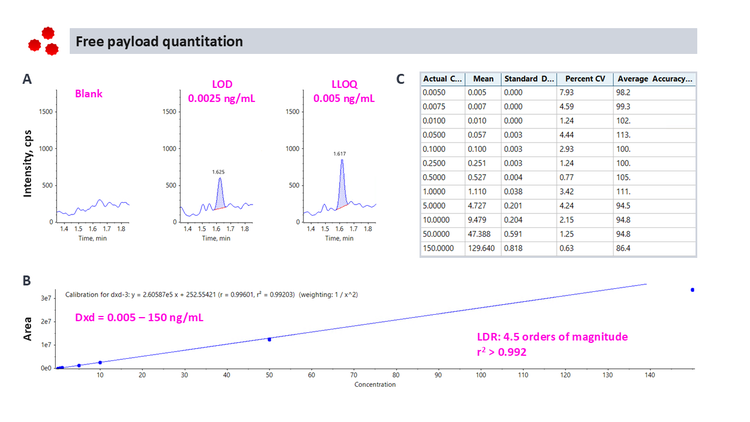Click the calibration data point near concentration 150
The height and width of the screenshot is (422, 750).
[x=692, y=290]
